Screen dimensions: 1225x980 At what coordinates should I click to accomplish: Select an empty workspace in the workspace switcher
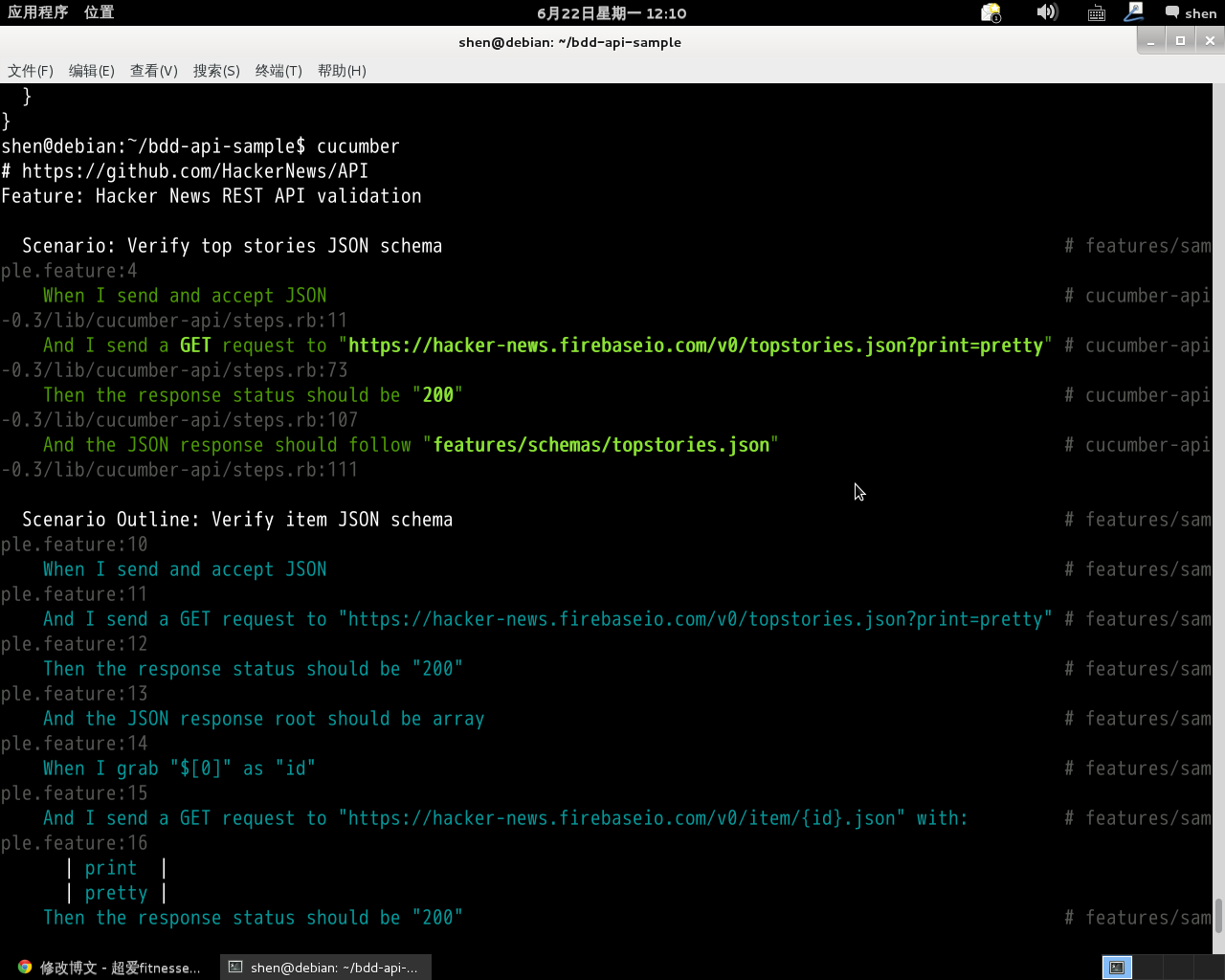[x=1148, y=967]
